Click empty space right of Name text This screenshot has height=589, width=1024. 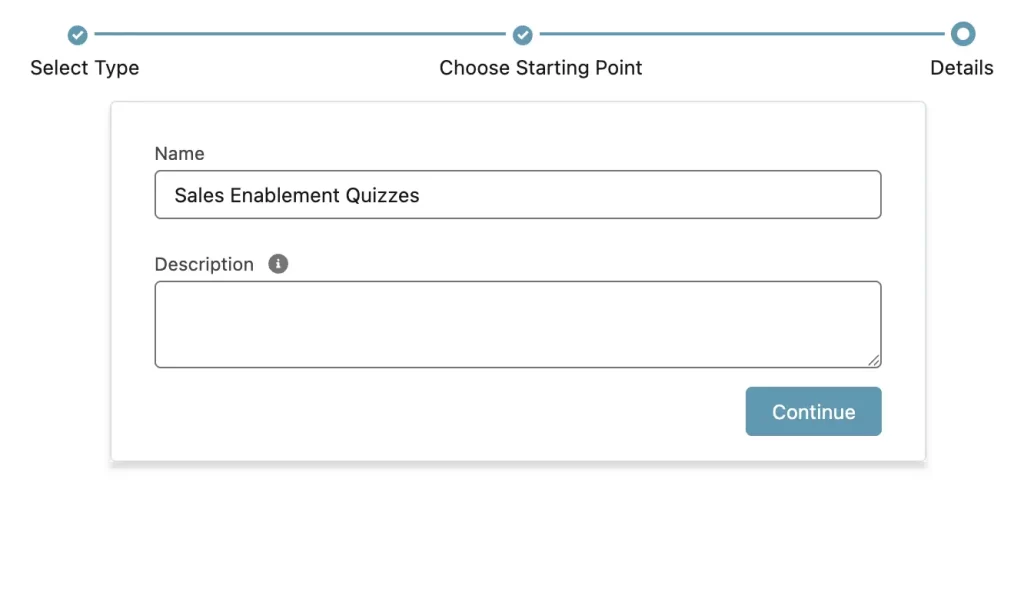coord(650,195)
